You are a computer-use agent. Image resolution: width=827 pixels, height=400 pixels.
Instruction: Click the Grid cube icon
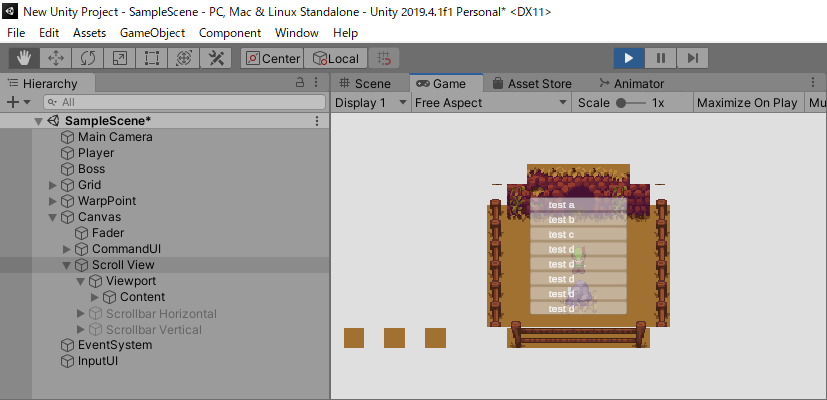pyautogui.click(x=67, y=185)
